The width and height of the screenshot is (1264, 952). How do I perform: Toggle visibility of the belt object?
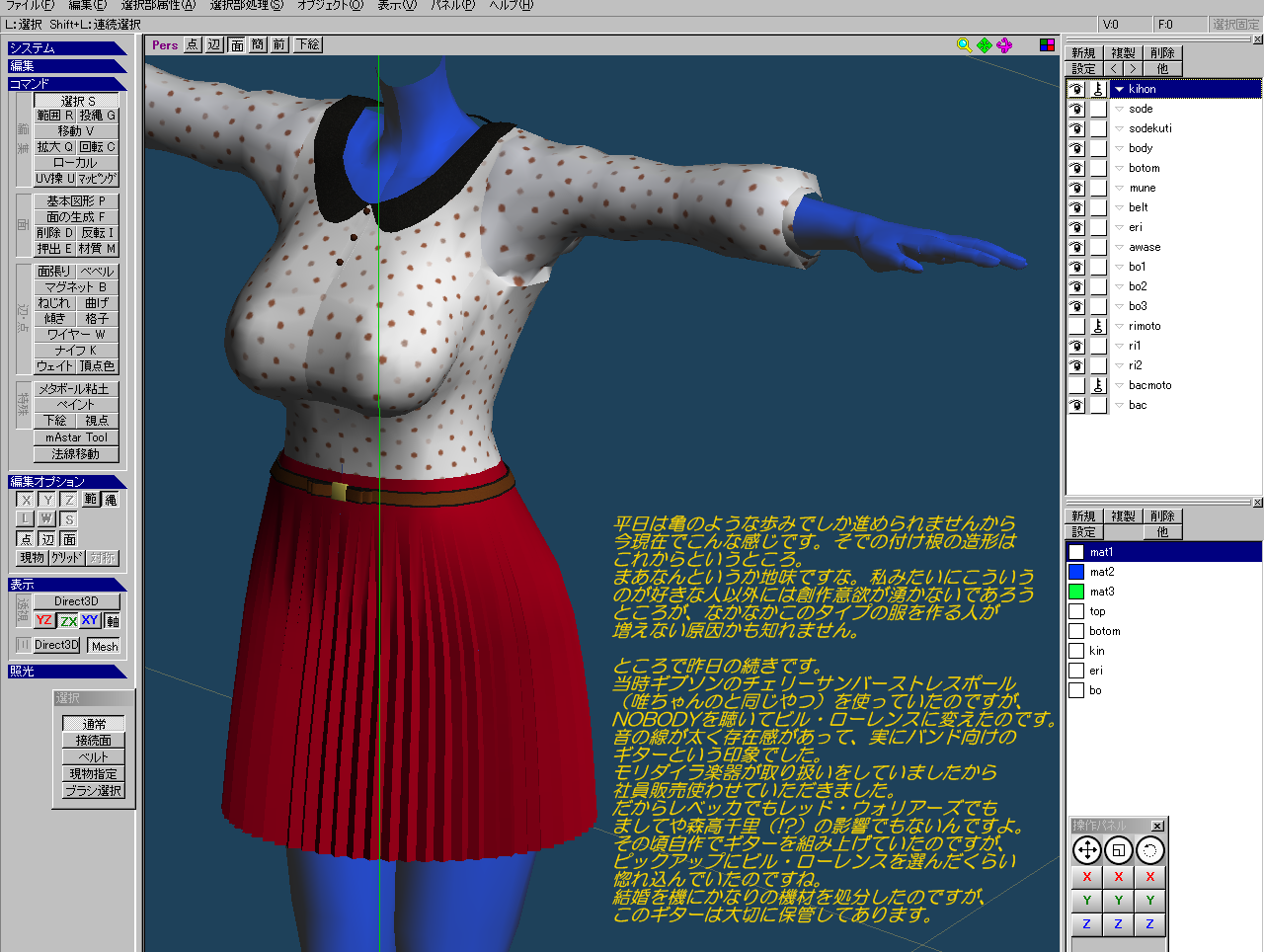click(1076, 207)
